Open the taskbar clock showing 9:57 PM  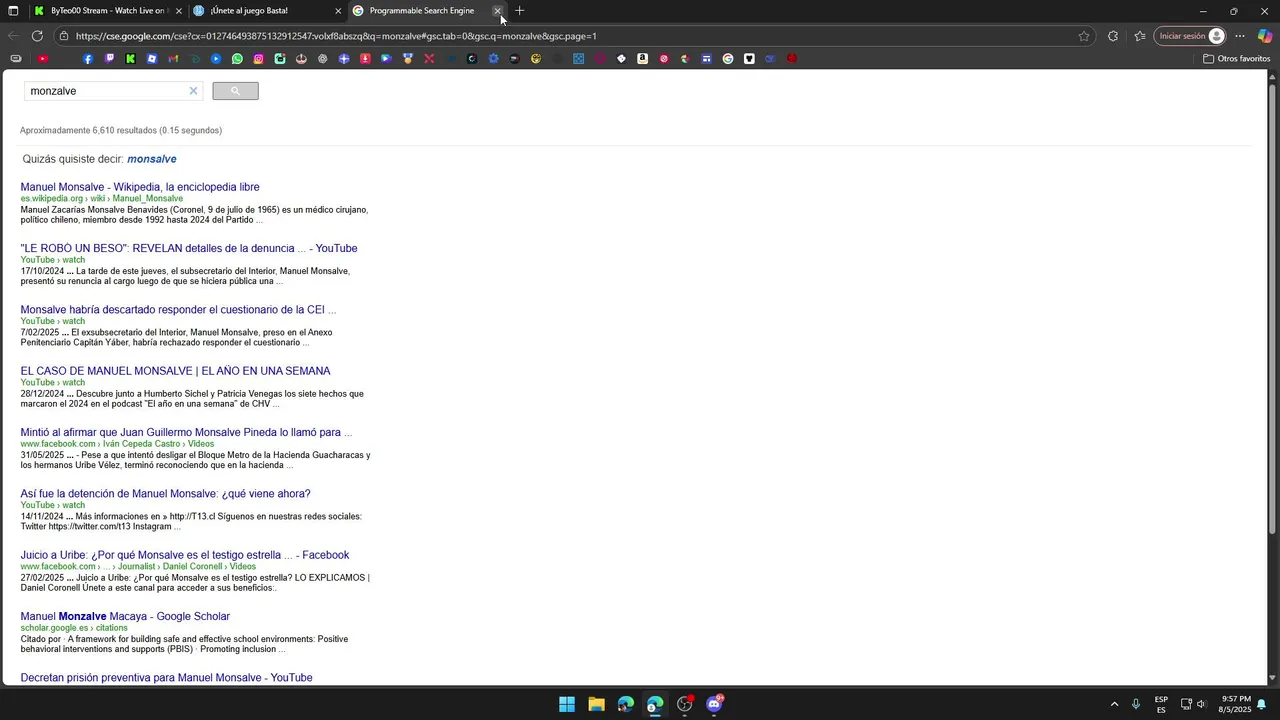pyautogui.click(x=1235, y=704)
